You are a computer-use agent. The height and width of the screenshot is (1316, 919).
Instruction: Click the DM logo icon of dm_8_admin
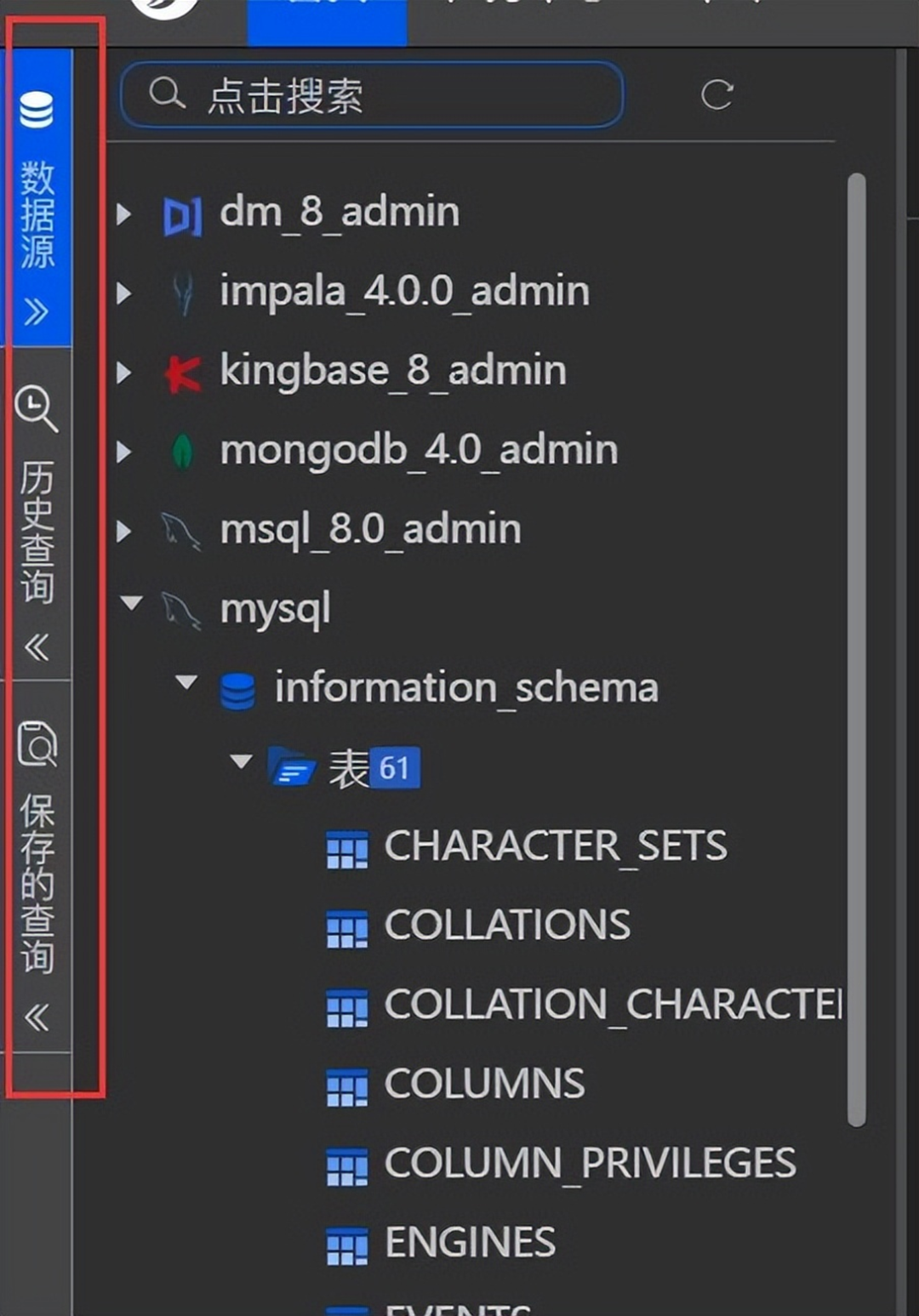(x=182, y=216)
